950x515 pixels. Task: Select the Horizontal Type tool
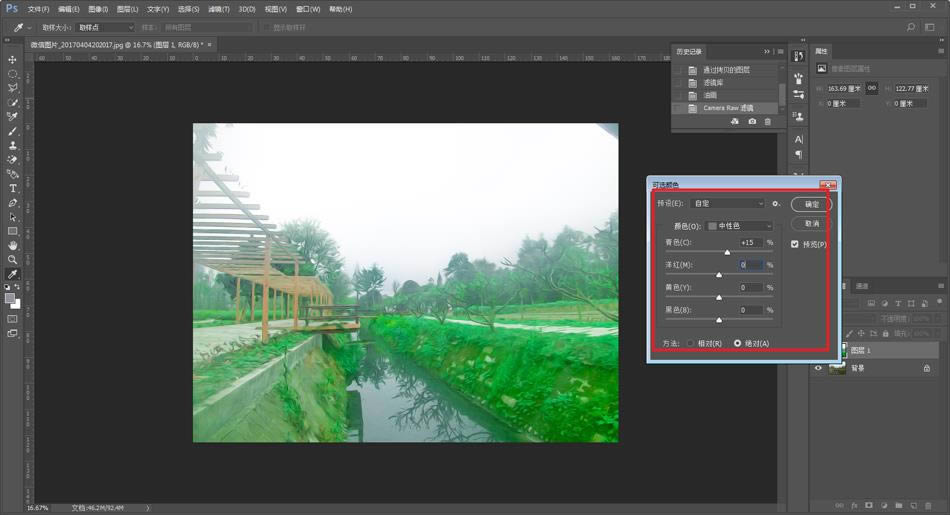13,188
